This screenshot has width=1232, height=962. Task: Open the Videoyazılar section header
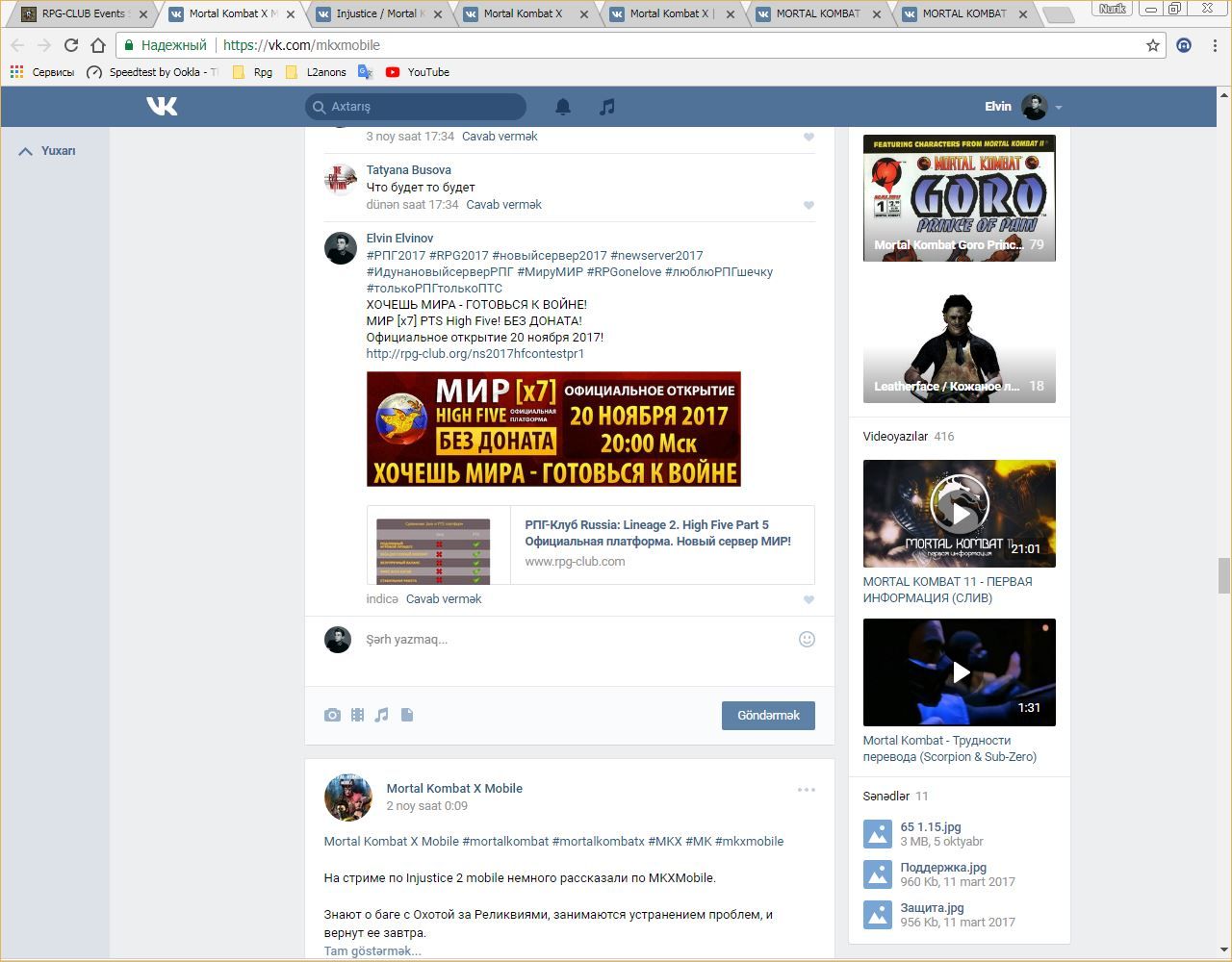click(909, 437)
